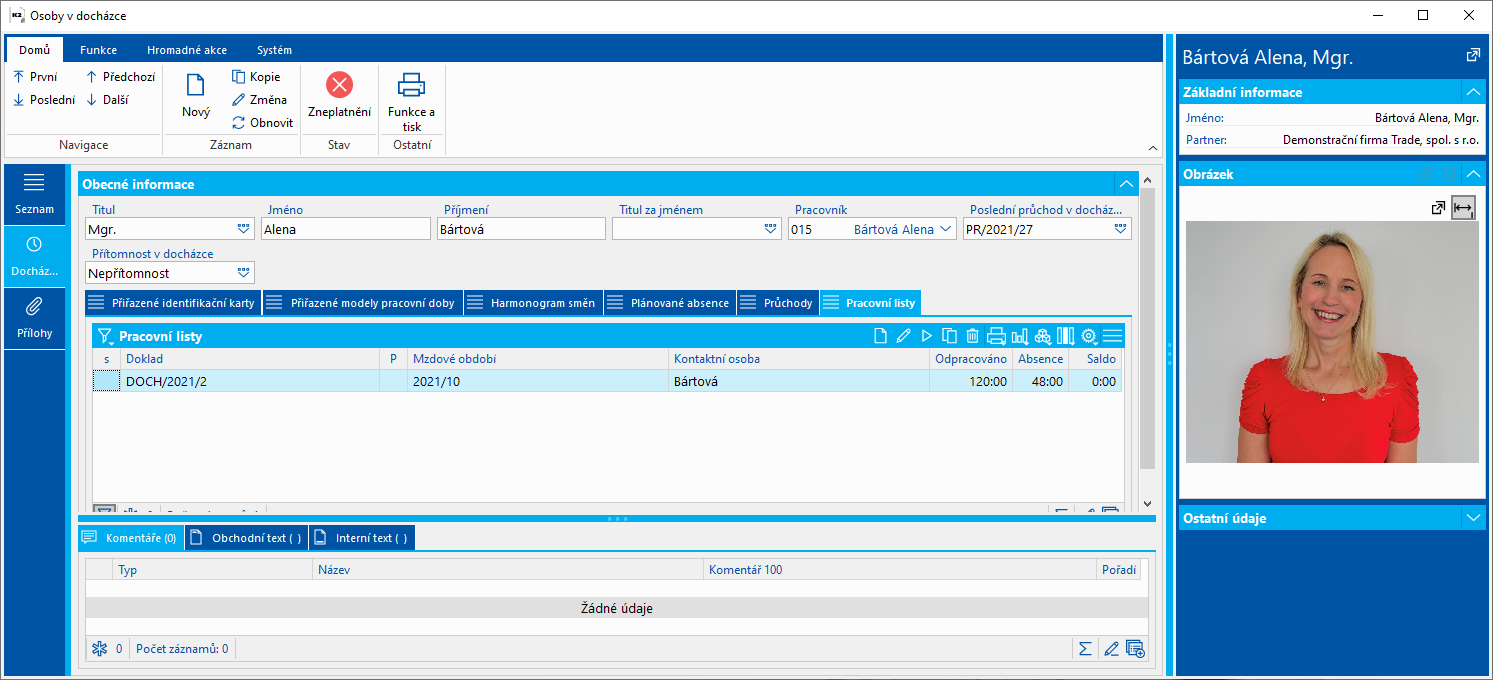Toggle the fit-width picture icon
The image size is (1493, 680).
(x=1463, y=208)
